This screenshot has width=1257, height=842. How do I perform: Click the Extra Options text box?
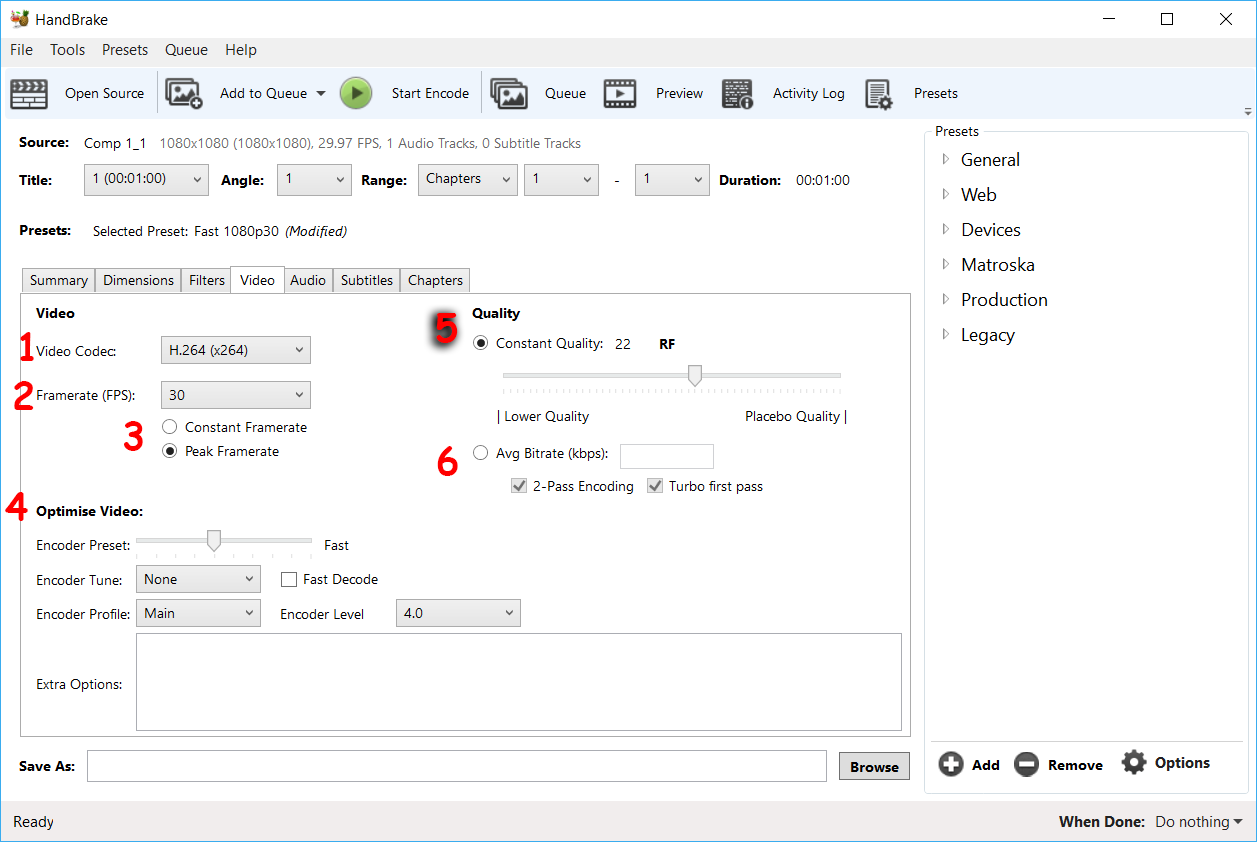pos(519,682)
